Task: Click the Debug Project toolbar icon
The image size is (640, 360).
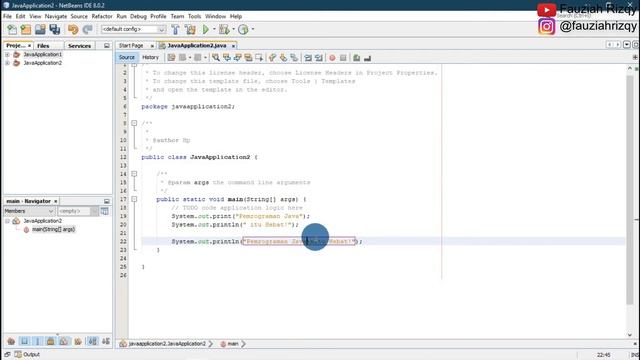Action: point(224,29)
